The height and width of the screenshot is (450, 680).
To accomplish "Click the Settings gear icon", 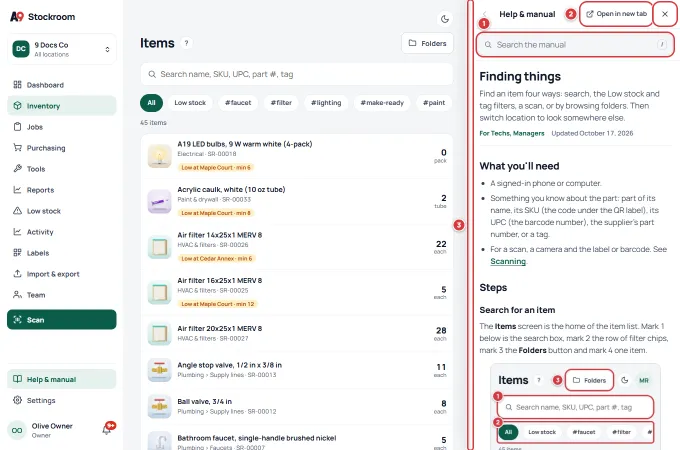I will tap(17, 400).
